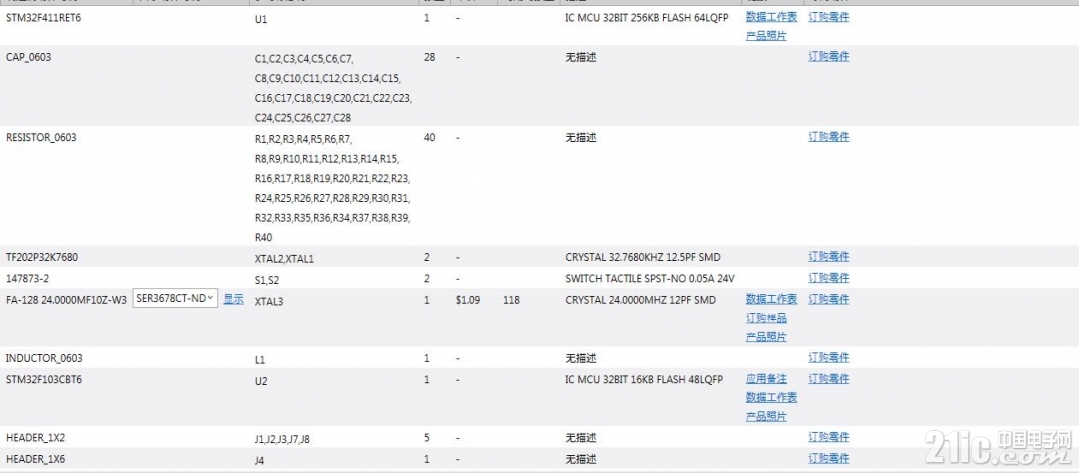Click 订购零件 in the INDUCTOR_0603 row

[x=829, y=357]
